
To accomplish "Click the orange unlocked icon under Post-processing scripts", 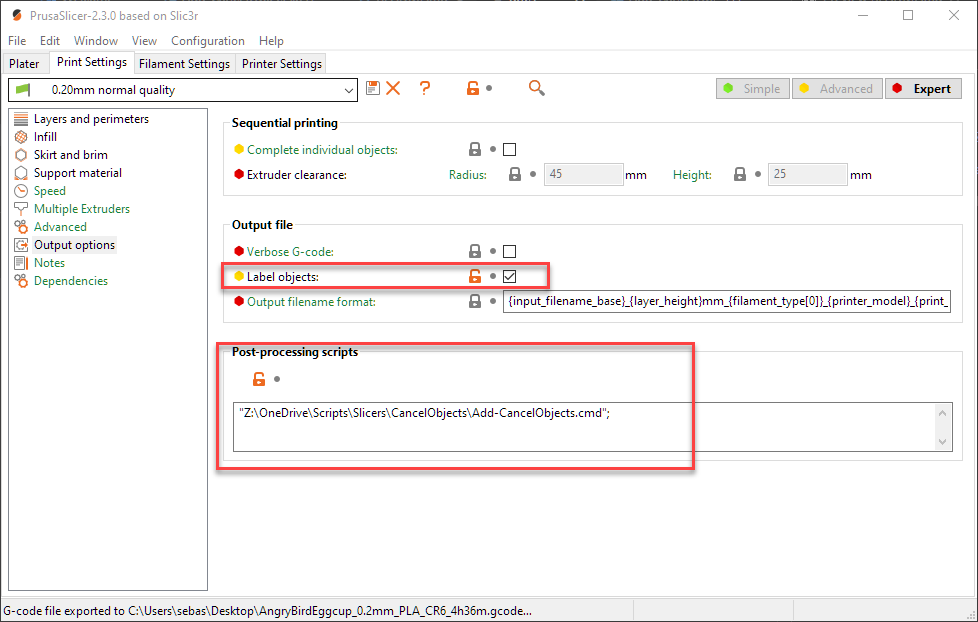I will [259, 379].
